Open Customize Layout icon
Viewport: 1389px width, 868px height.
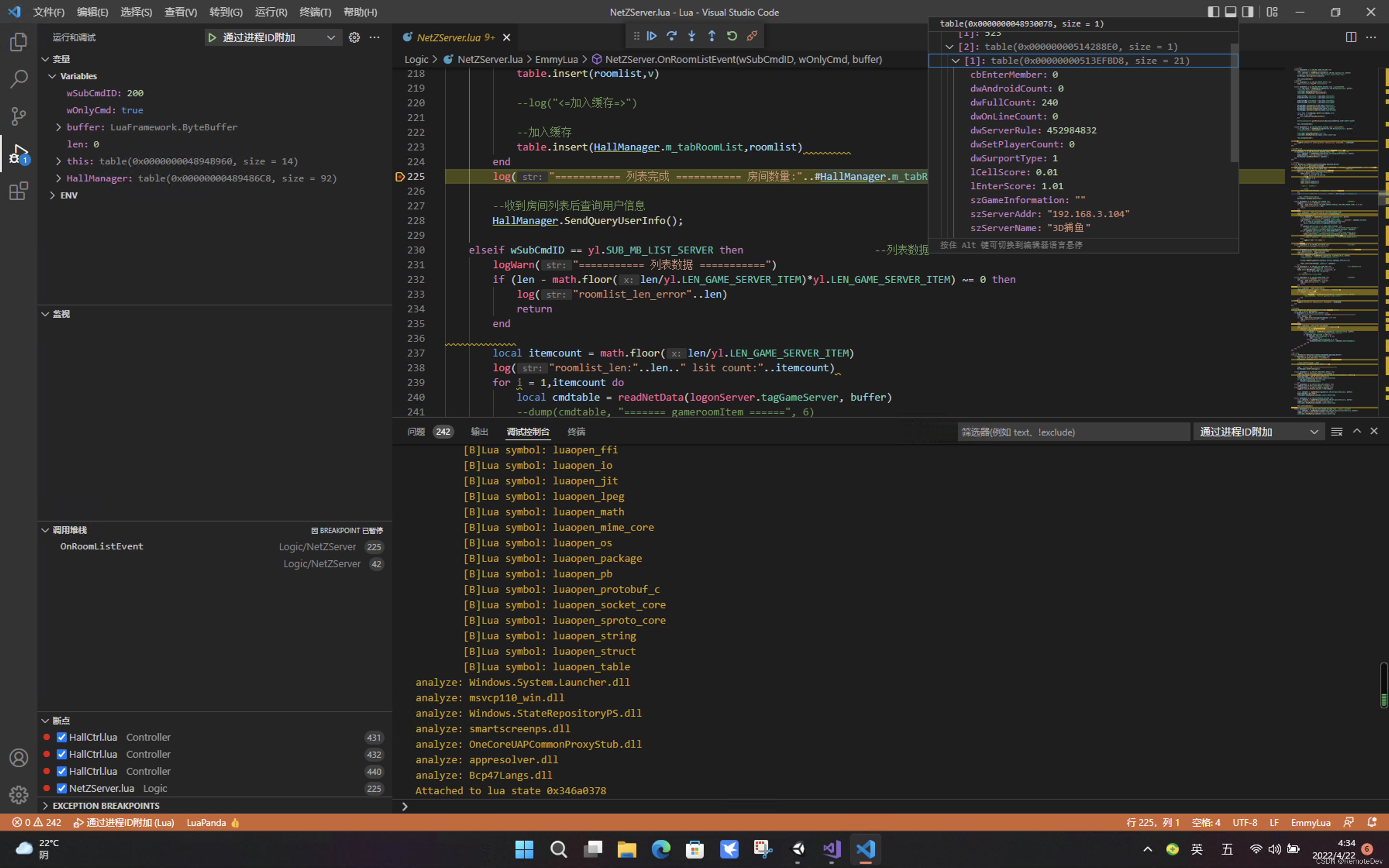[x=1272, y=12]
